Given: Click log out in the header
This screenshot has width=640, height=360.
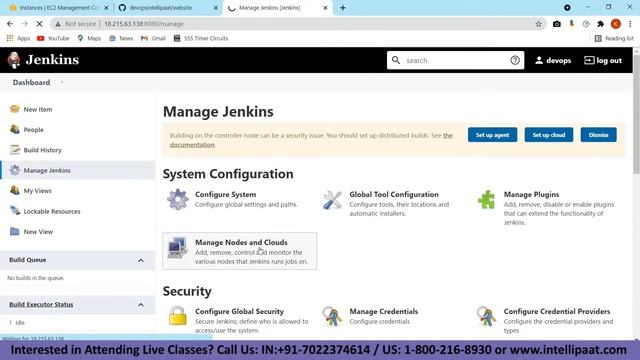Looking at the screenshot, I should coord(603,60).
